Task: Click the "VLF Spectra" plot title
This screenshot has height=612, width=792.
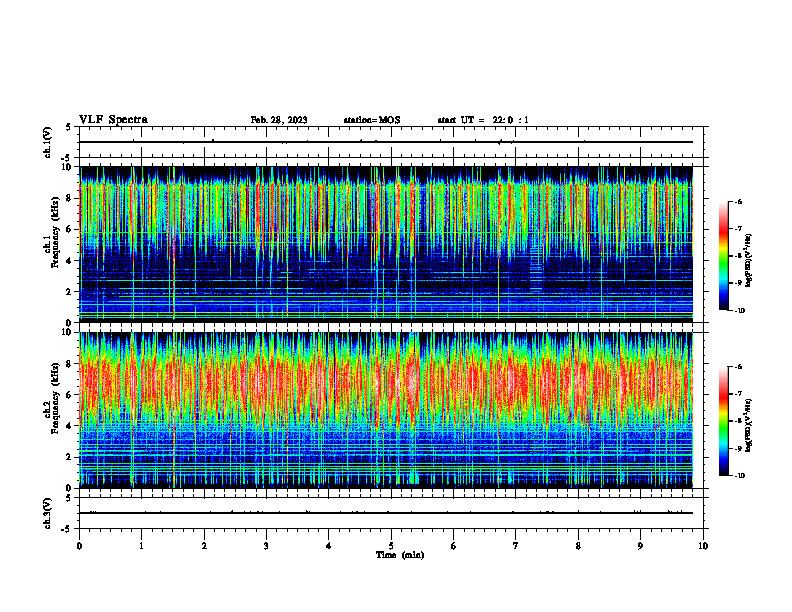Action: (114, 120)
